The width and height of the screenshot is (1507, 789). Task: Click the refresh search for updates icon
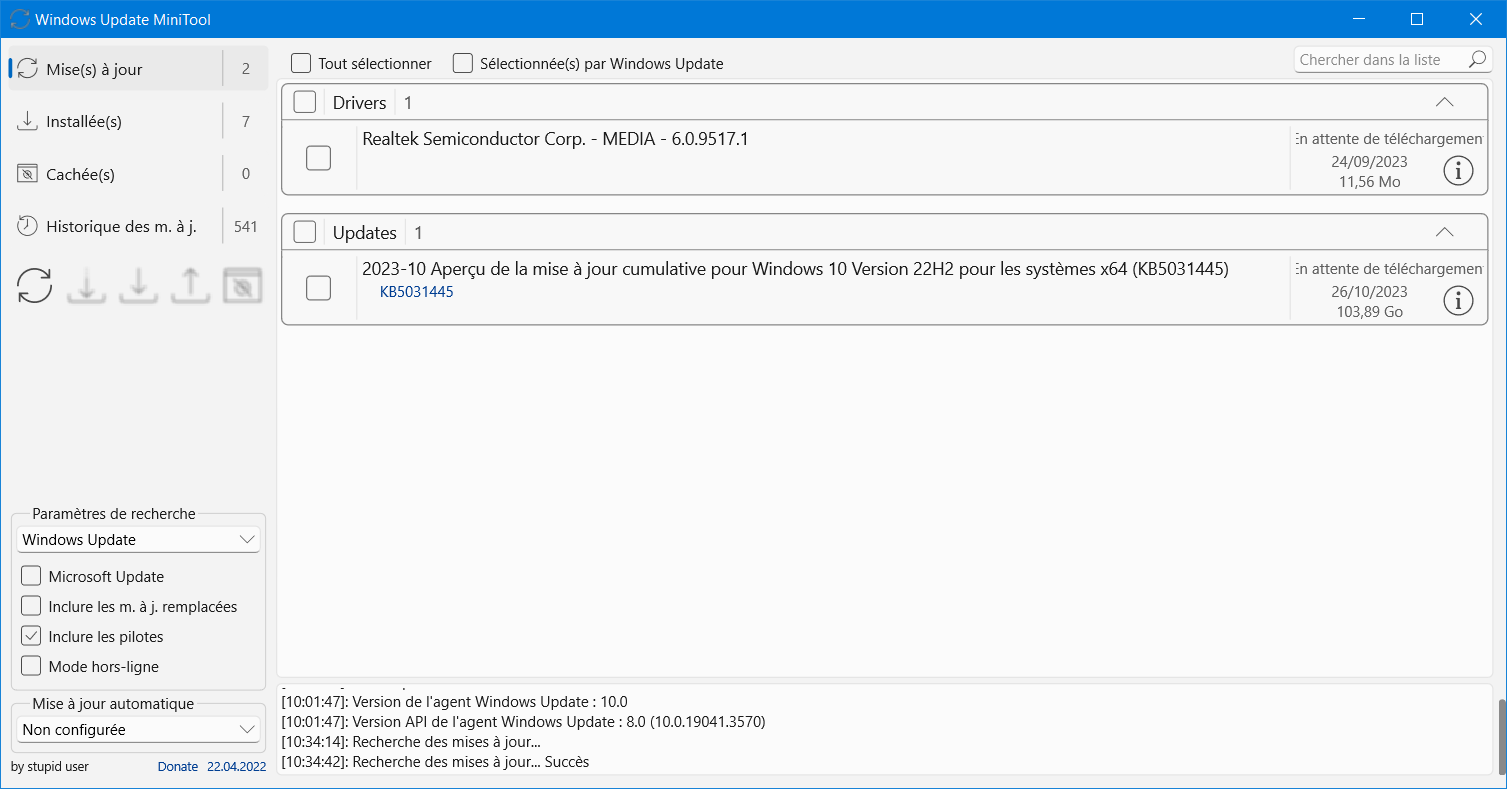tap(35, 286)
